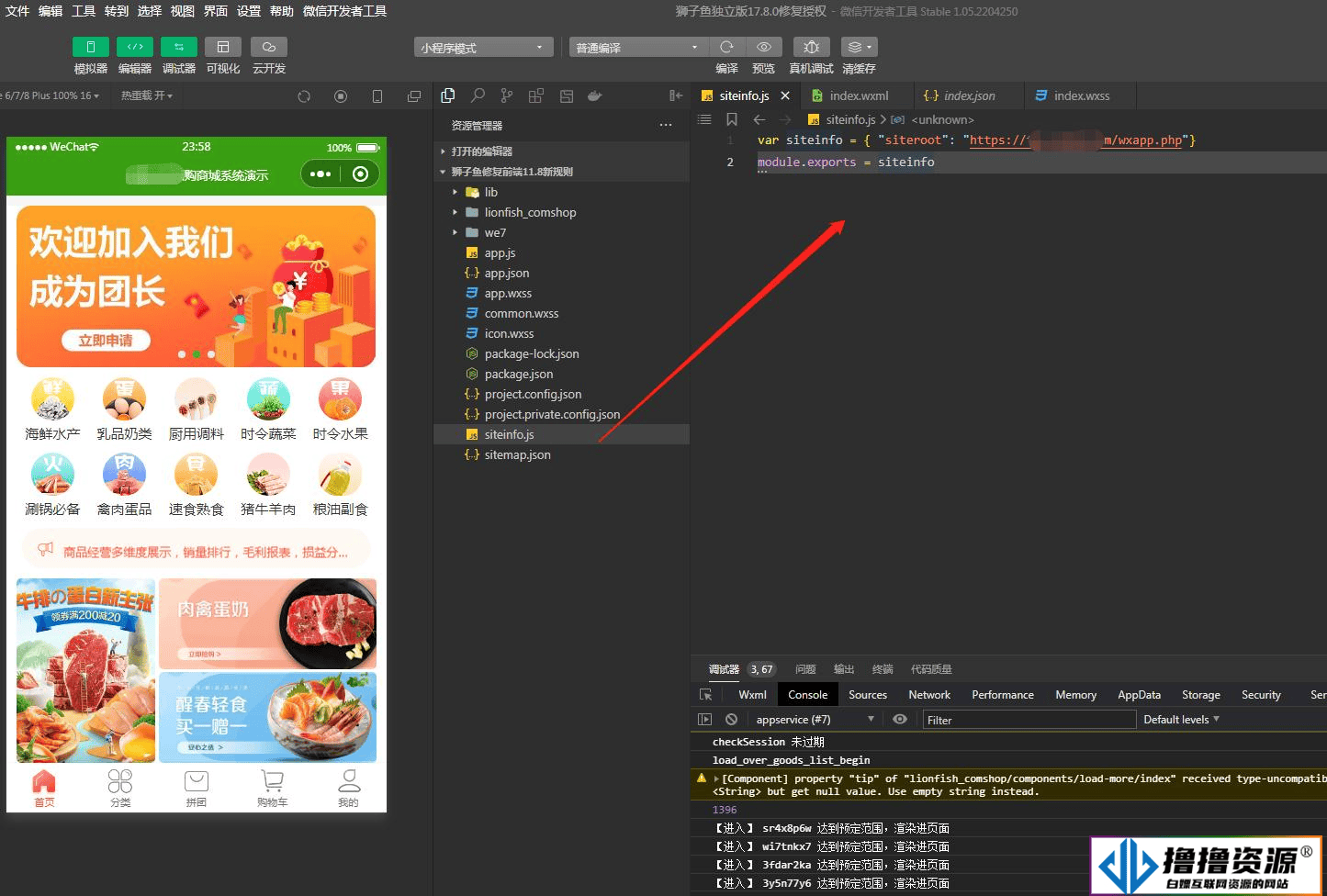Click the Preview eye icon
Image resolution: width=1327 pixels, height=896 pixels.
763,47
